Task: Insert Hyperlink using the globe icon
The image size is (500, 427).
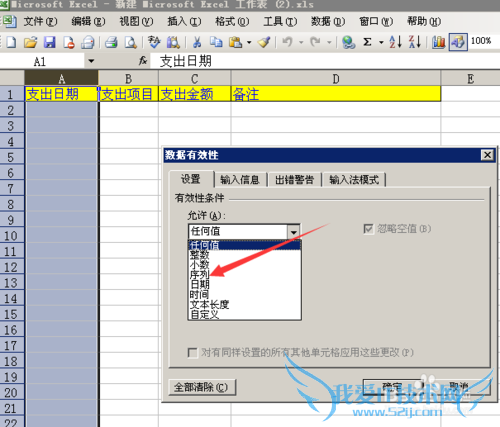Action: click(349, 42)
